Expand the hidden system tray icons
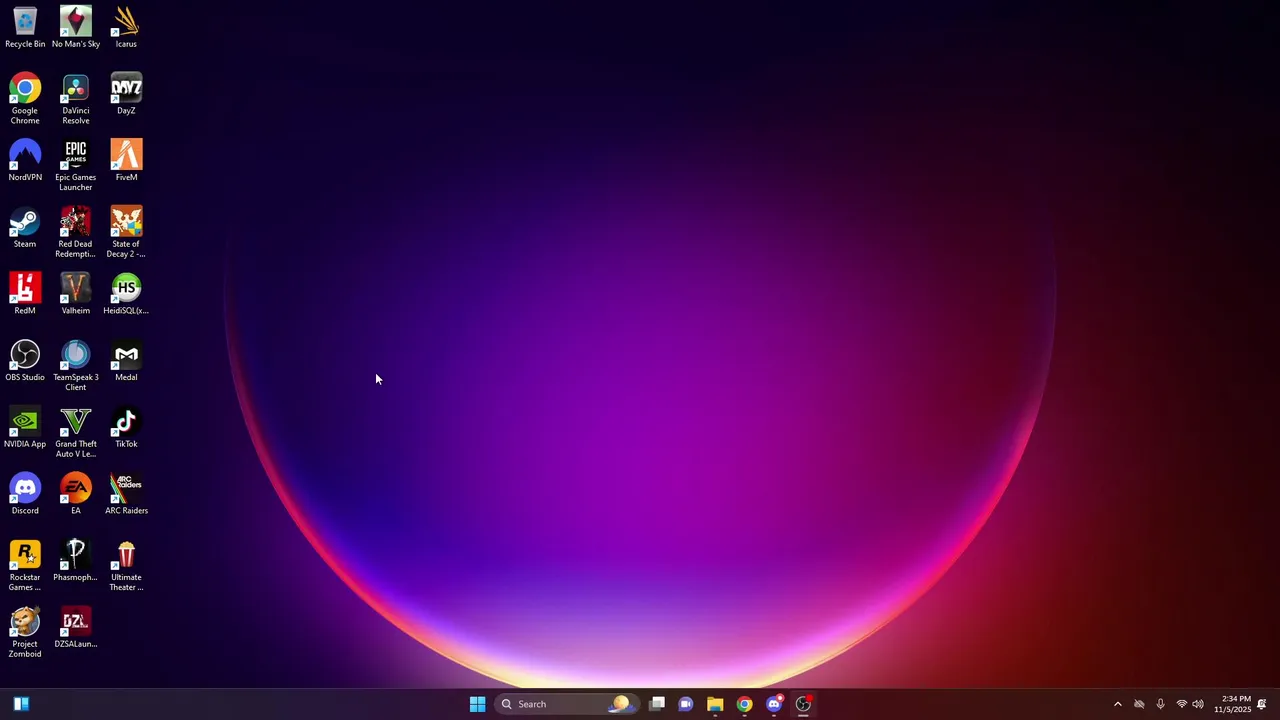Image resolution: width=1280 pixels, height=720 pixels. pyautogui.click(x=1118, y=704)
